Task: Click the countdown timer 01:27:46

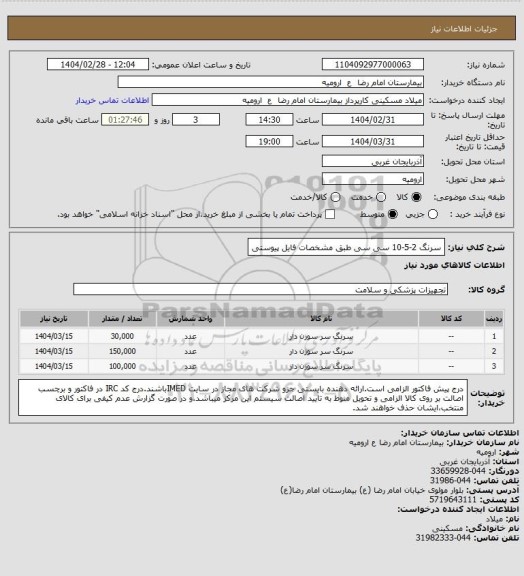Action: tap(125, 120)
